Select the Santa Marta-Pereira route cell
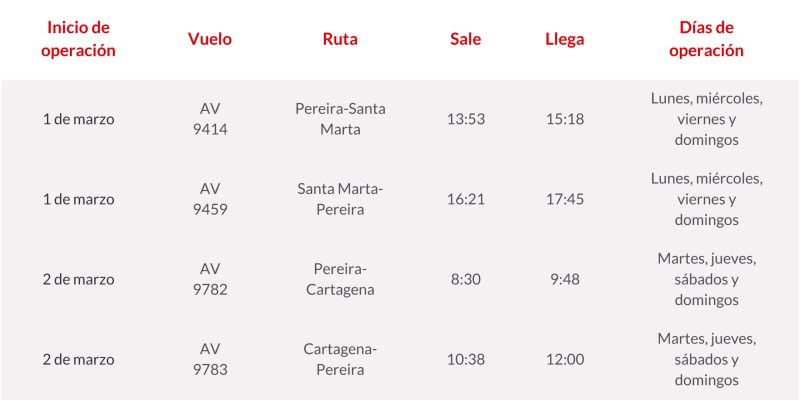800x400 pixels. [x=341, y=199]
